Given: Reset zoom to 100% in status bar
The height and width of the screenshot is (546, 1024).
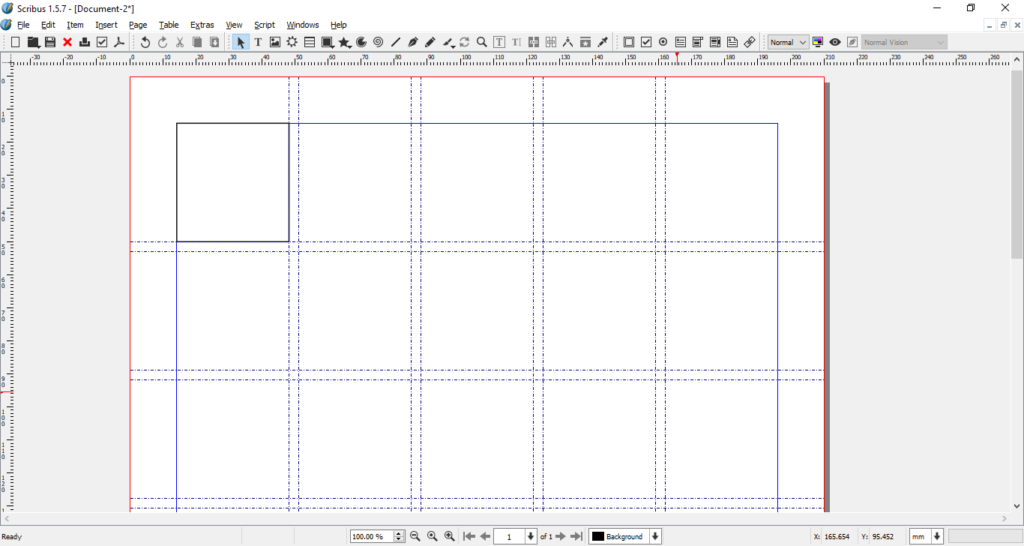Looking at the screenshot, I should click(x=432, y=536).
